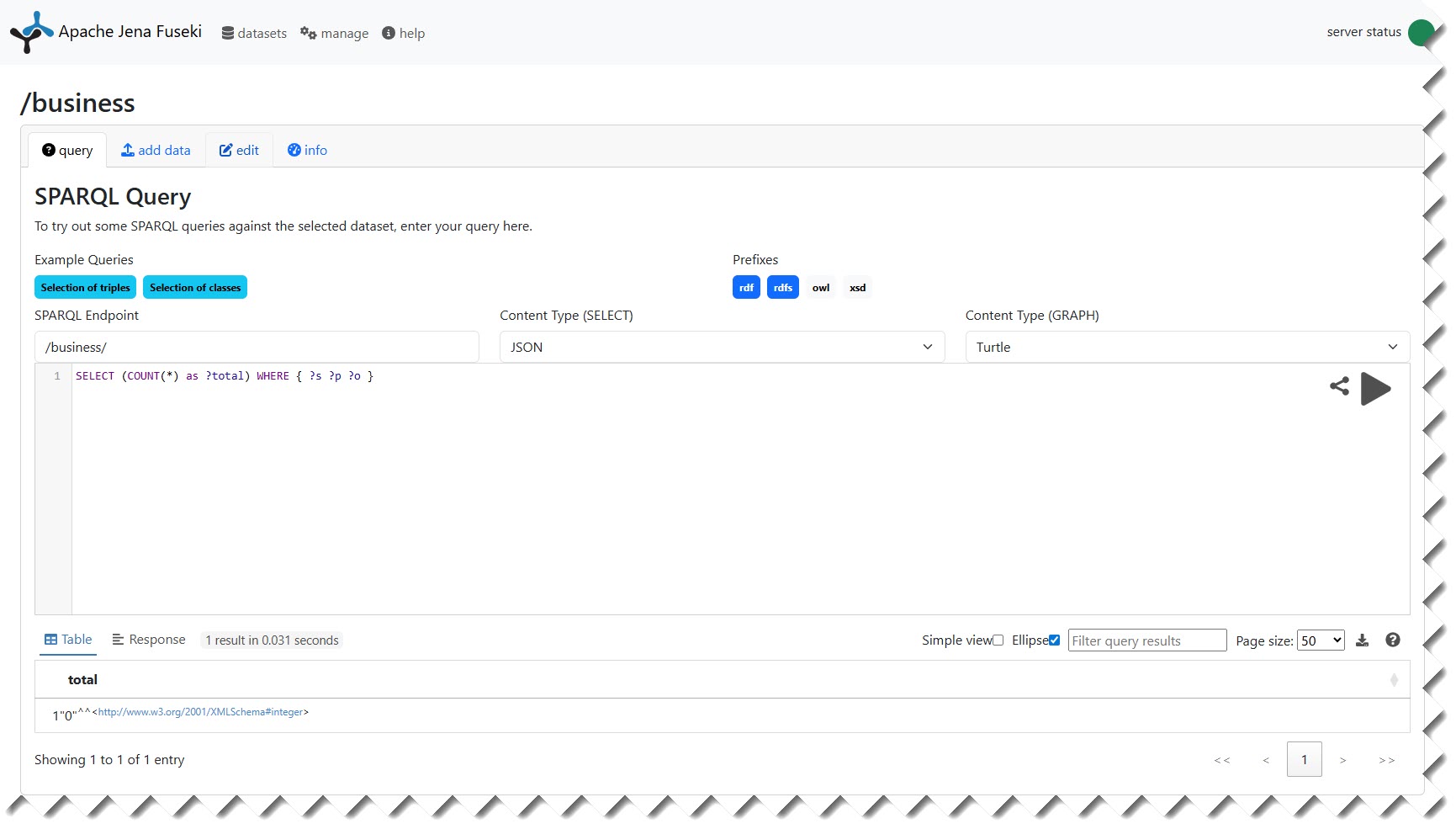This screenshot has width=1456, height=829.
Task: Enable the Simple view checkbox
Action: [998, 640]
